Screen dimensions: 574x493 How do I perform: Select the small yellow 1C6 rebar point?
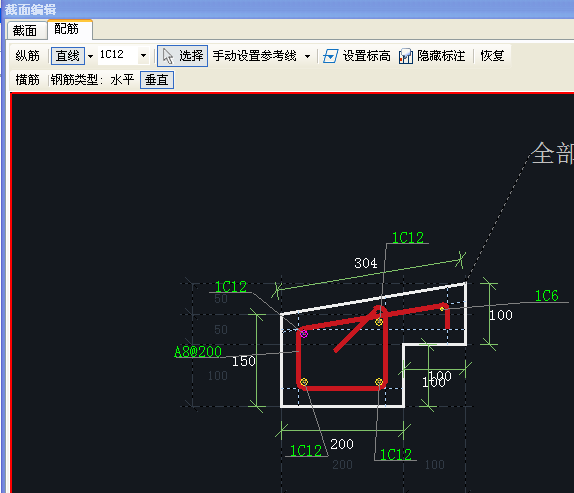coord(442,309)
